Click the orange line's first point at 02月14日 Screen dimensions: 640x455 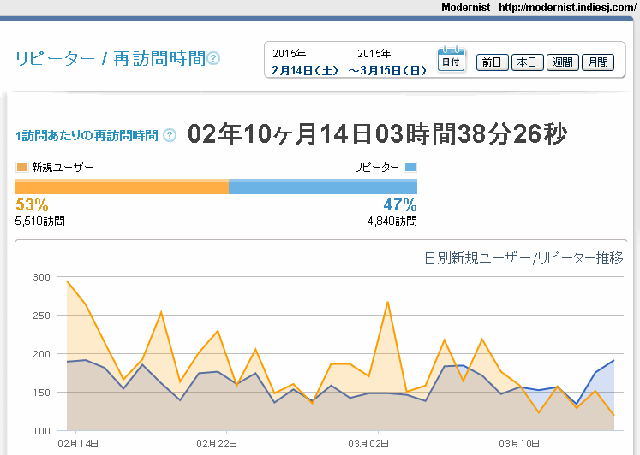[67, 282]
